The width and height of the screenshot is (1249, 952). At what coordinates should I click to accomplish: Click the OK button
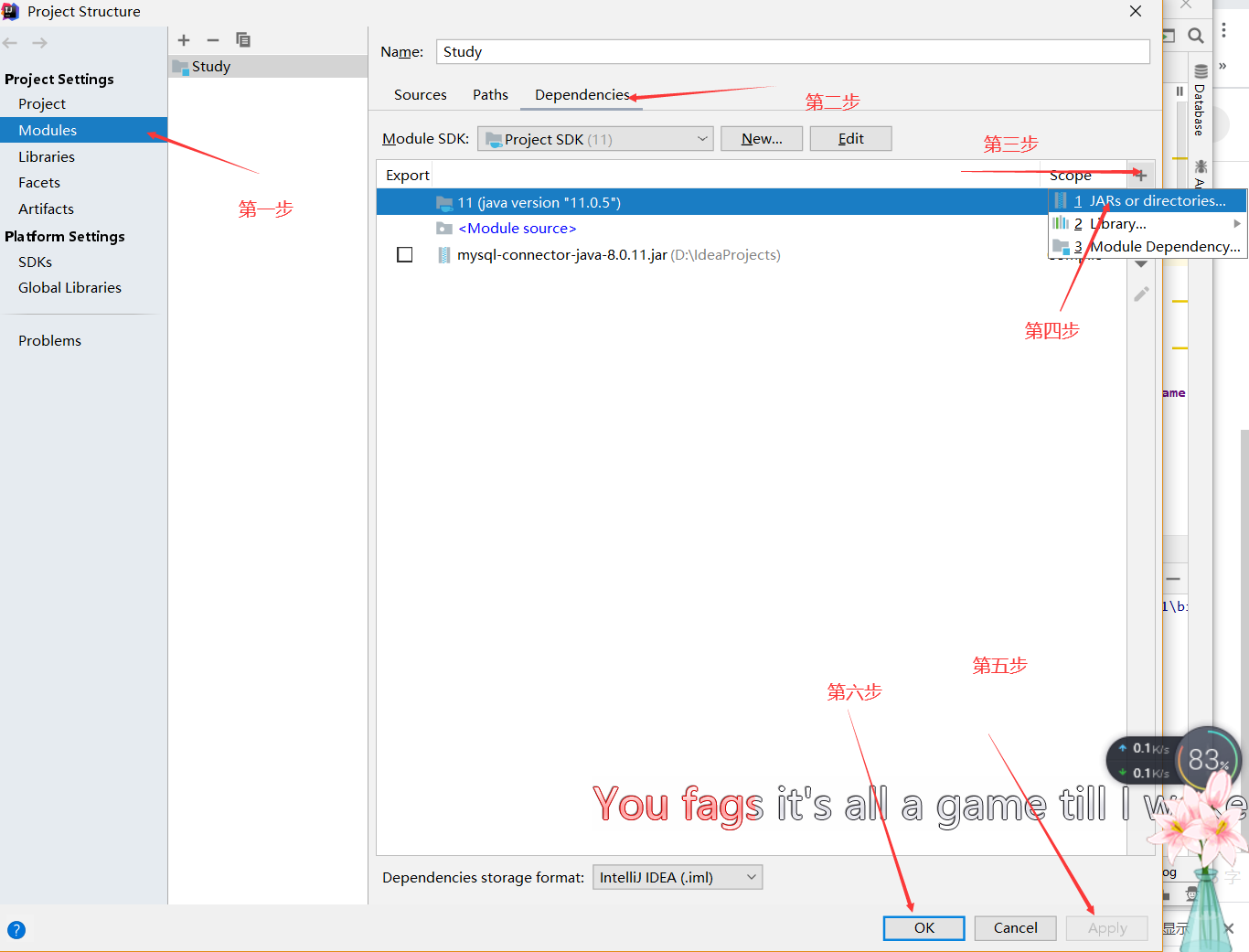[x=924, y=928]
